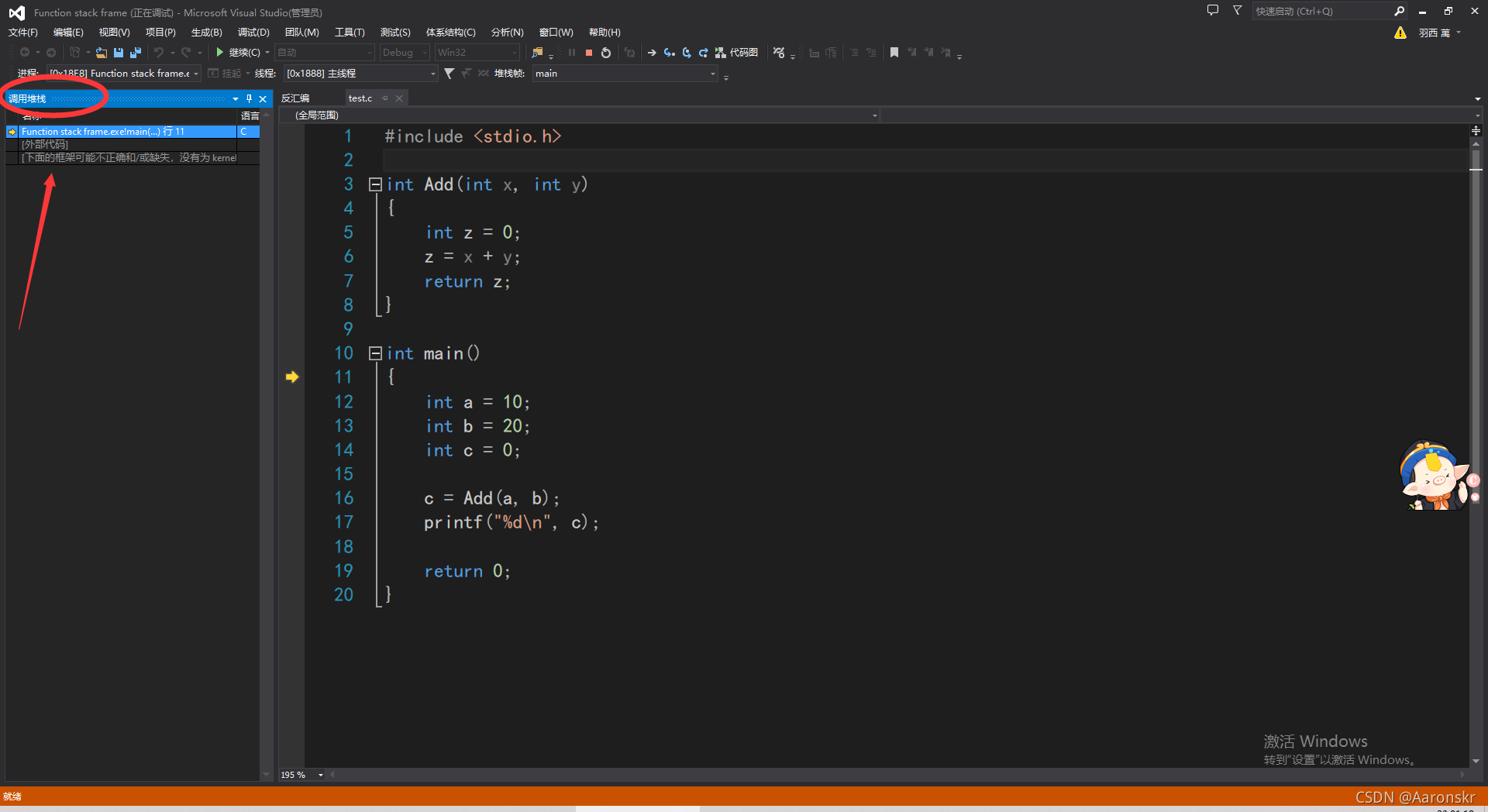The width and height of the screenshot is (1488, 812).
Task: Click the Undo arrow icon
Action: tap(158, 53)
